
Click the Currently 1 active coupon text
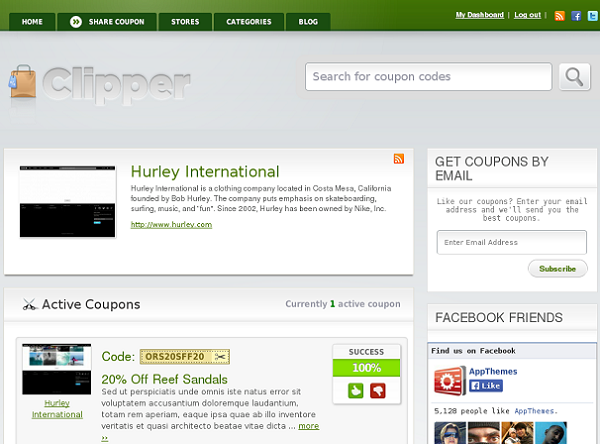click(343, 304)
